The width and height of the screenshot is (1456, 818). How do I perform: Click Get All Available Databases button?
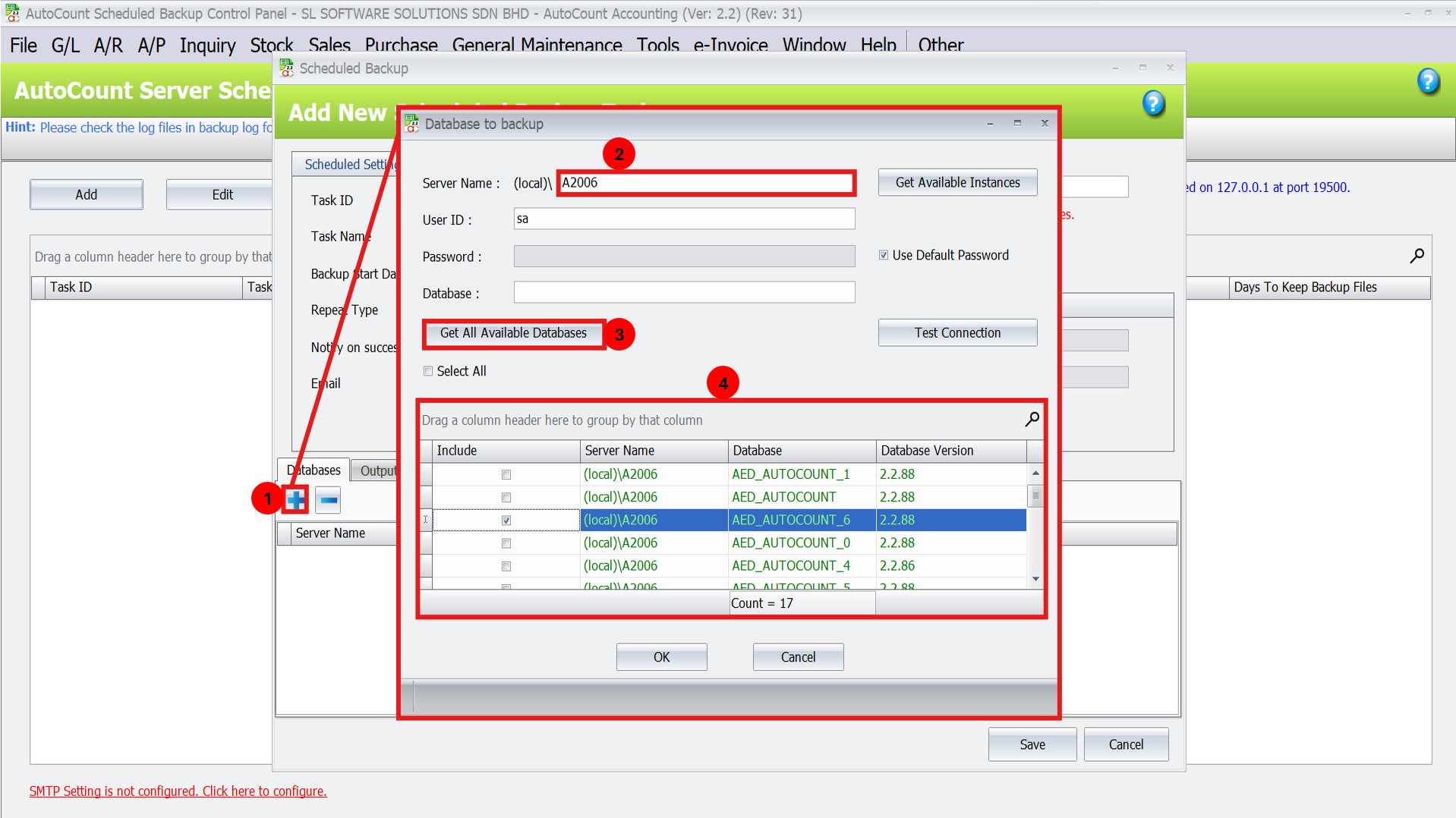(x=513, y=333)
